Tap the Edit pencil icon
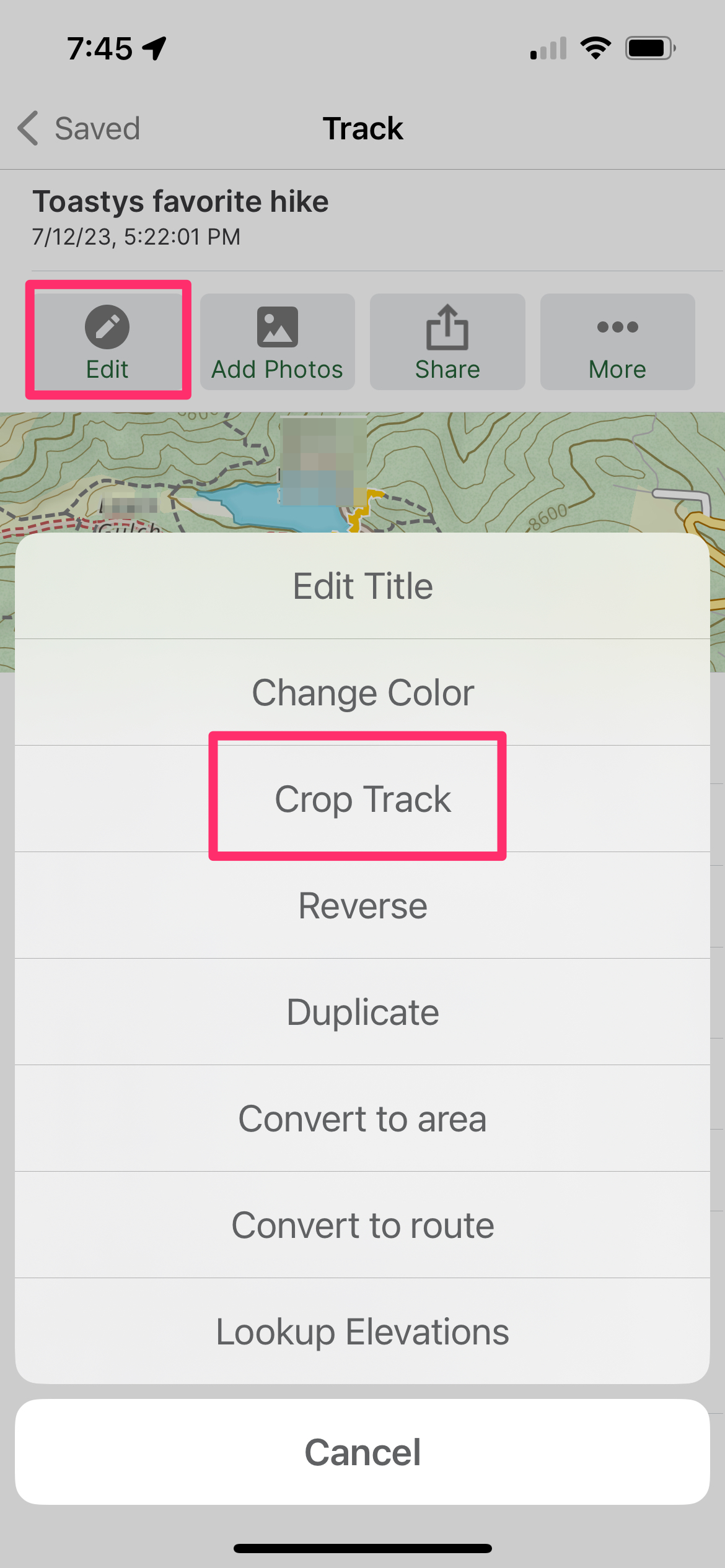Image resolution: width=725 pixels, height=1568 pixels. (x=107, y=326)
